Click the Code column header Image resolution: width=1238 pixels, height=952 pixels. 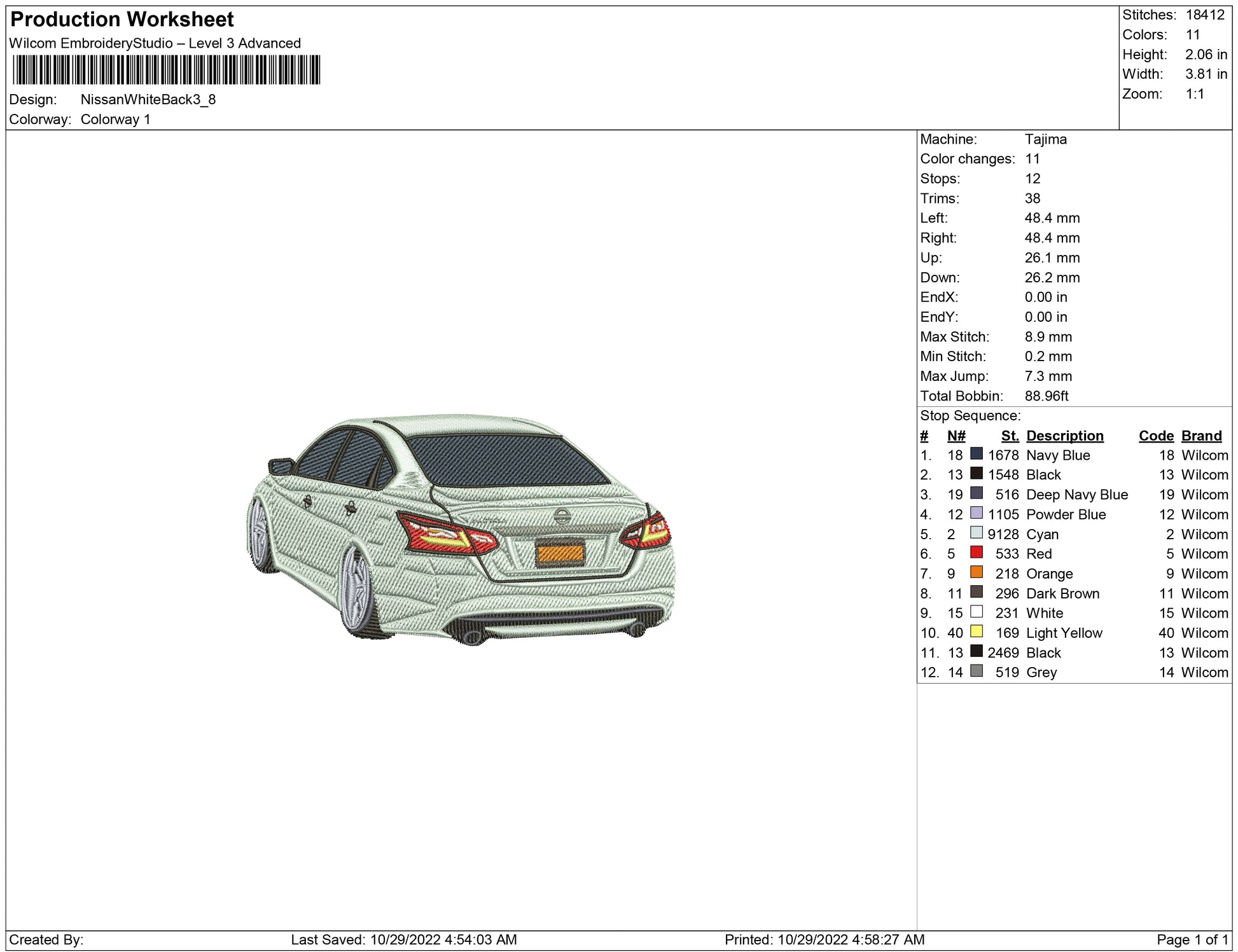pos(1155,436)
